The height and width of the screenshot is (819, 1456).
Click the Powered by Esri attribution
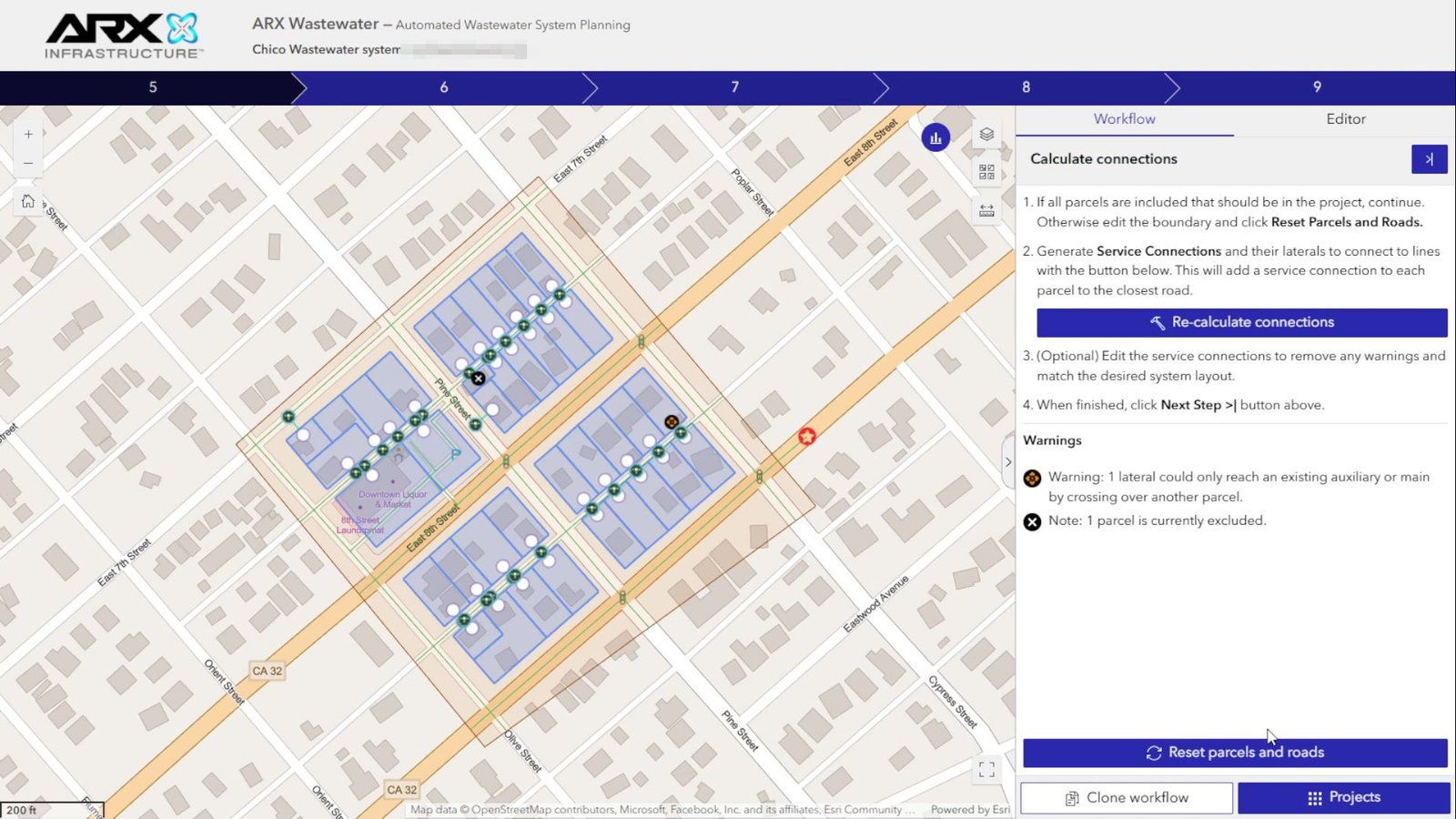(970, 810)
